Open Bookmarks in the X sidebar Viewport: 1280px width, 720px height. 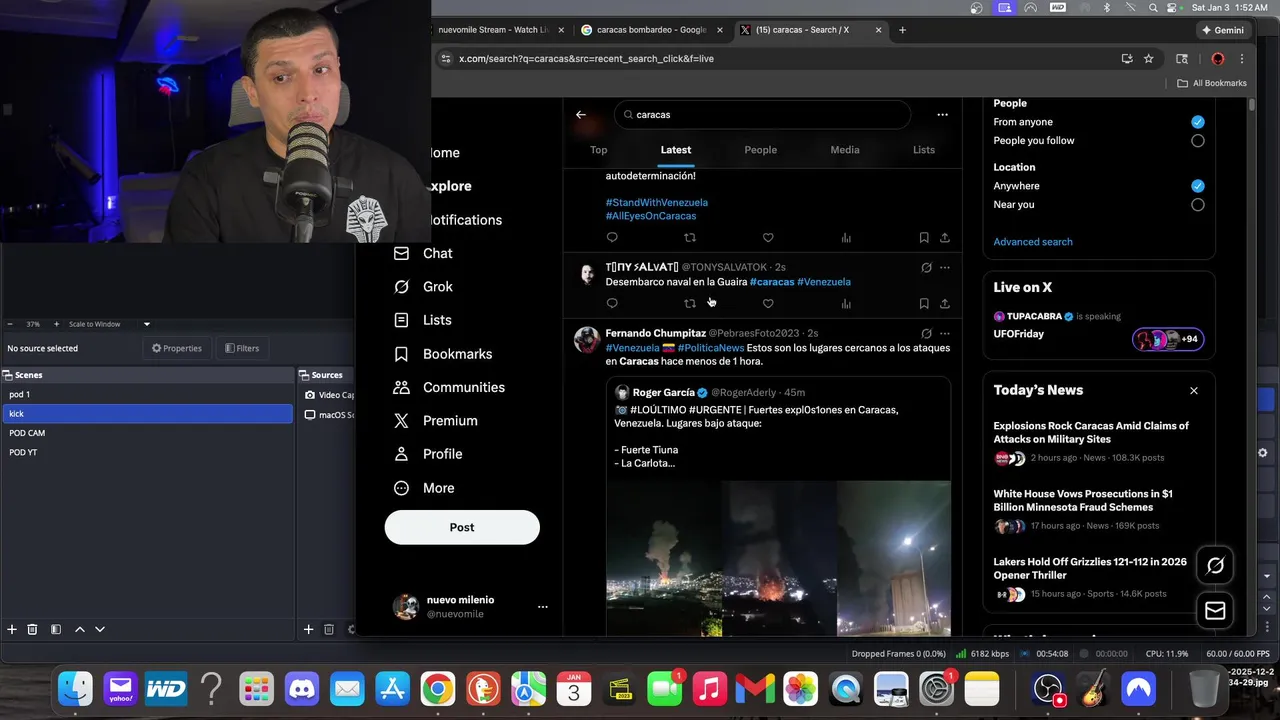click(x=443, y=354)
